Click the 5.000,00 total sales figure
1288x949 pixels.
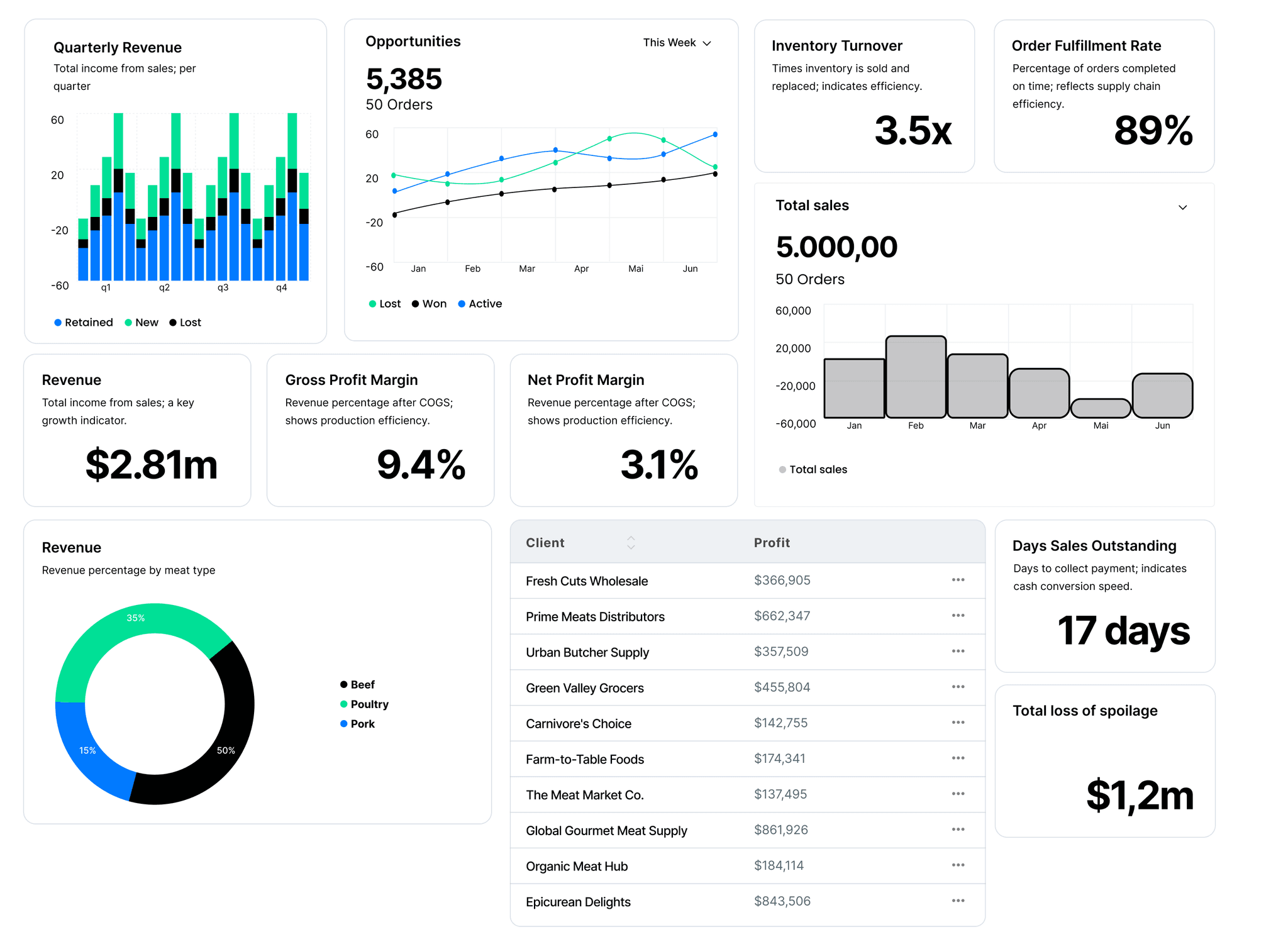[836, 247]
